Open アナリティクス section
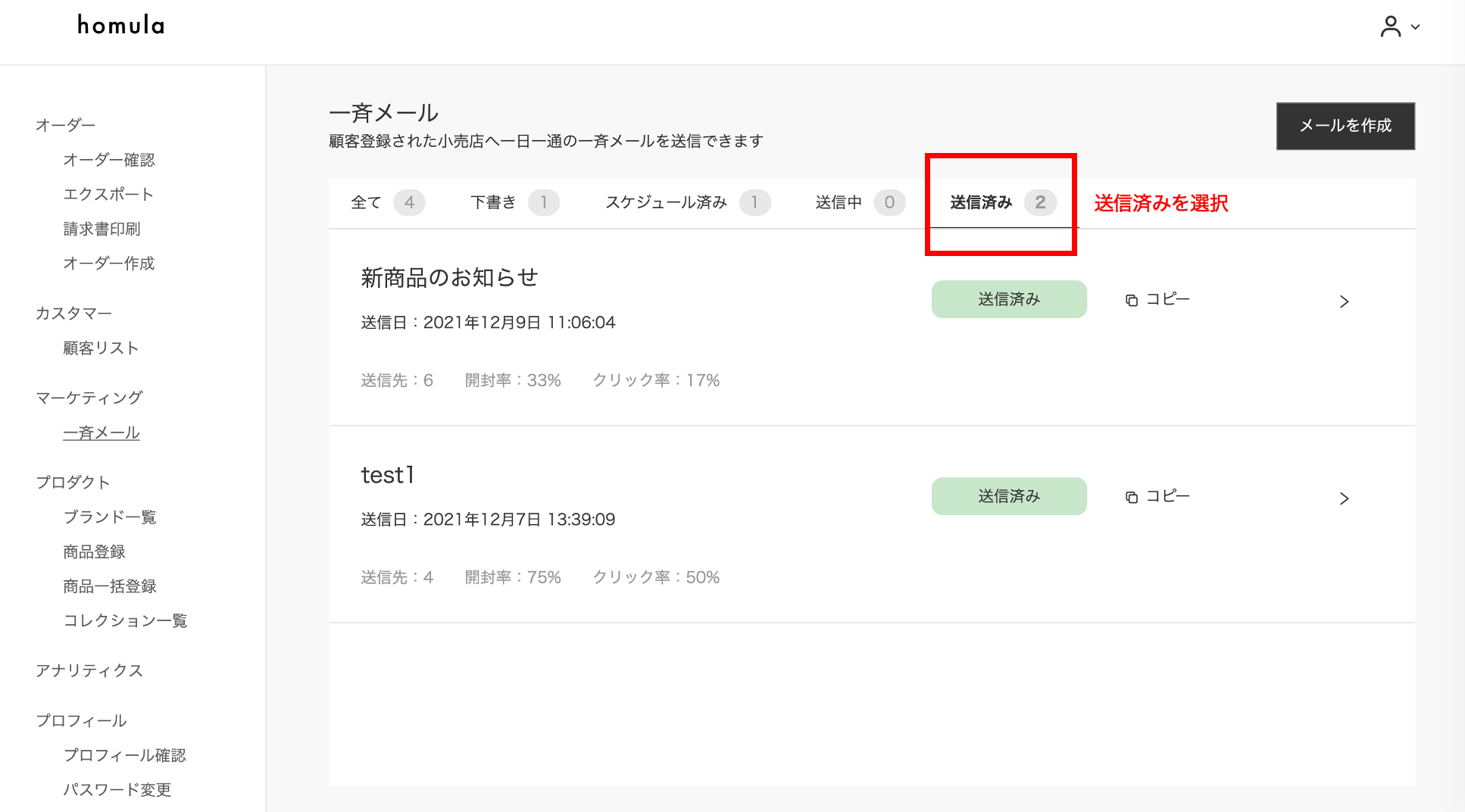The width and height of the screenshot is (1465, 812). pos(89,670)
